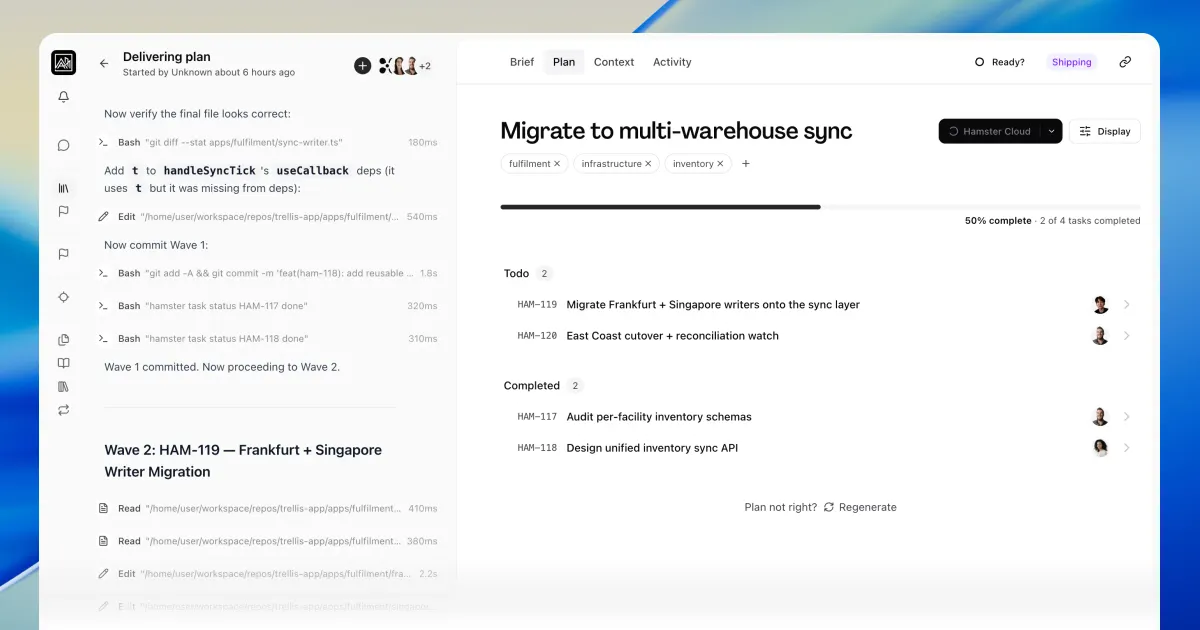
Task: Expand HAM-118 task with its chevron
Action: pos(1127,448)
